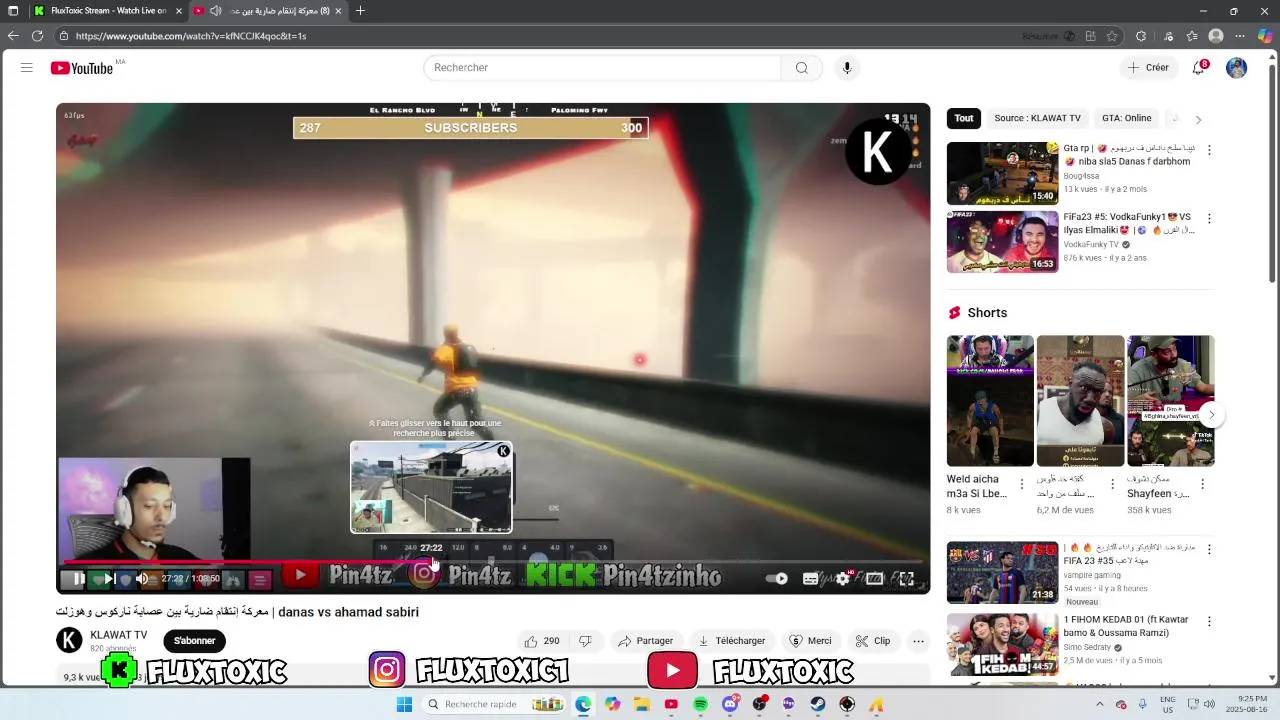
Task: Open options for the FIFA 23 #35 video
Action: [1209, 549]
